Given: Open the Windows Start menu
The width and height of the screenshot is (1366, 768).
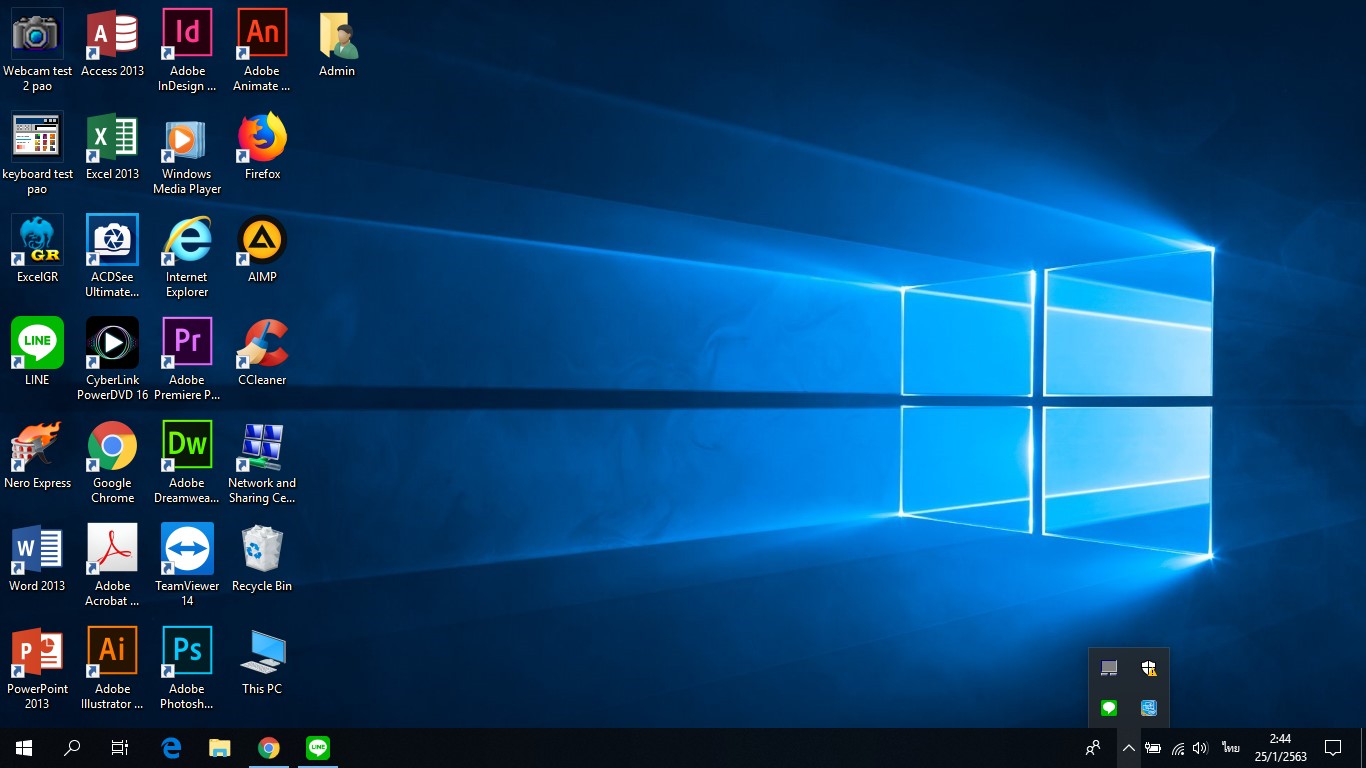Looking at the screenshot, I should click(x=24, y=748).
